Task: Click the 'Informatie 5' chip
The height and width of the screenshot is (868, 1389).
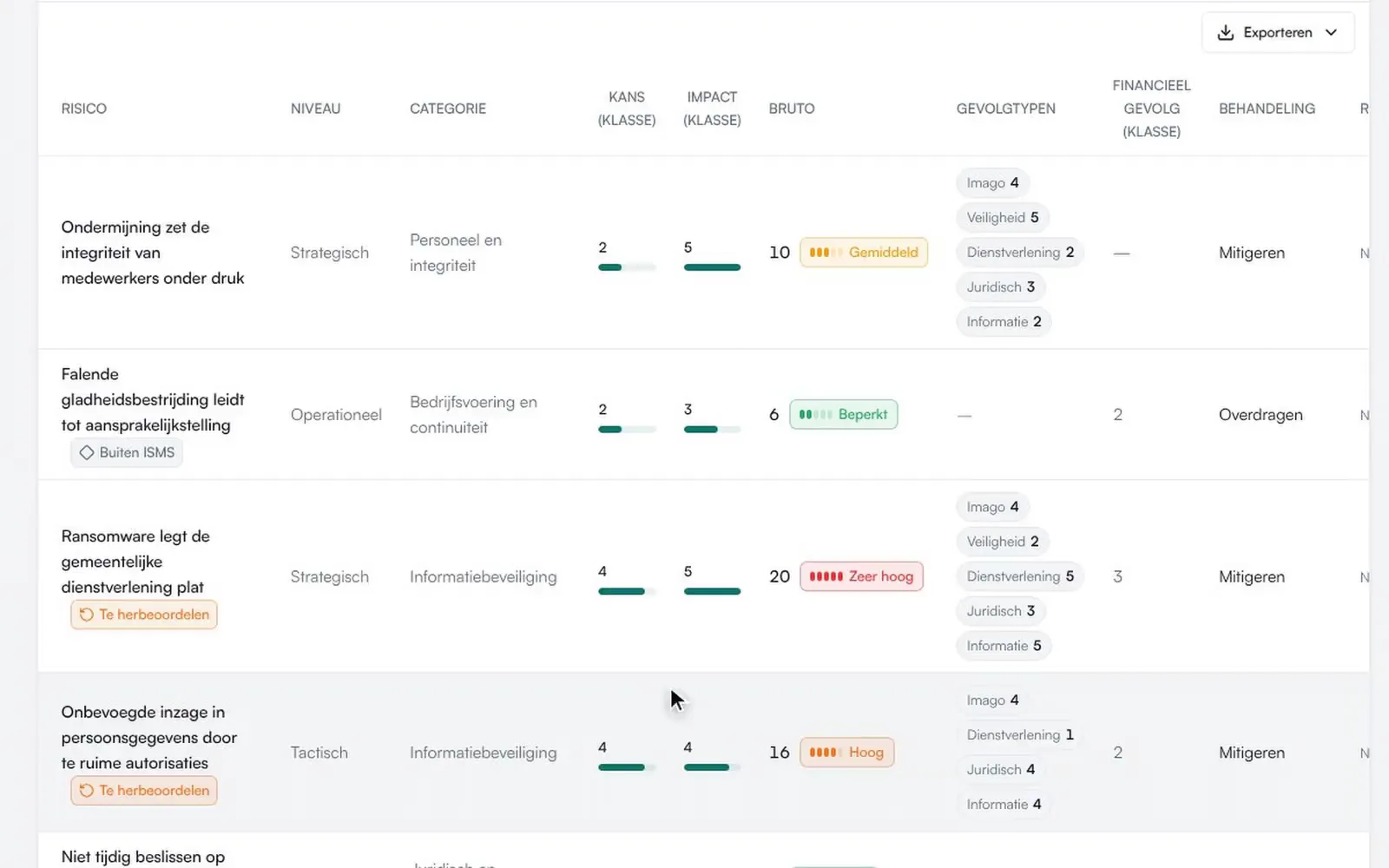Action: pyautogui.click(x=1004, y=646)
